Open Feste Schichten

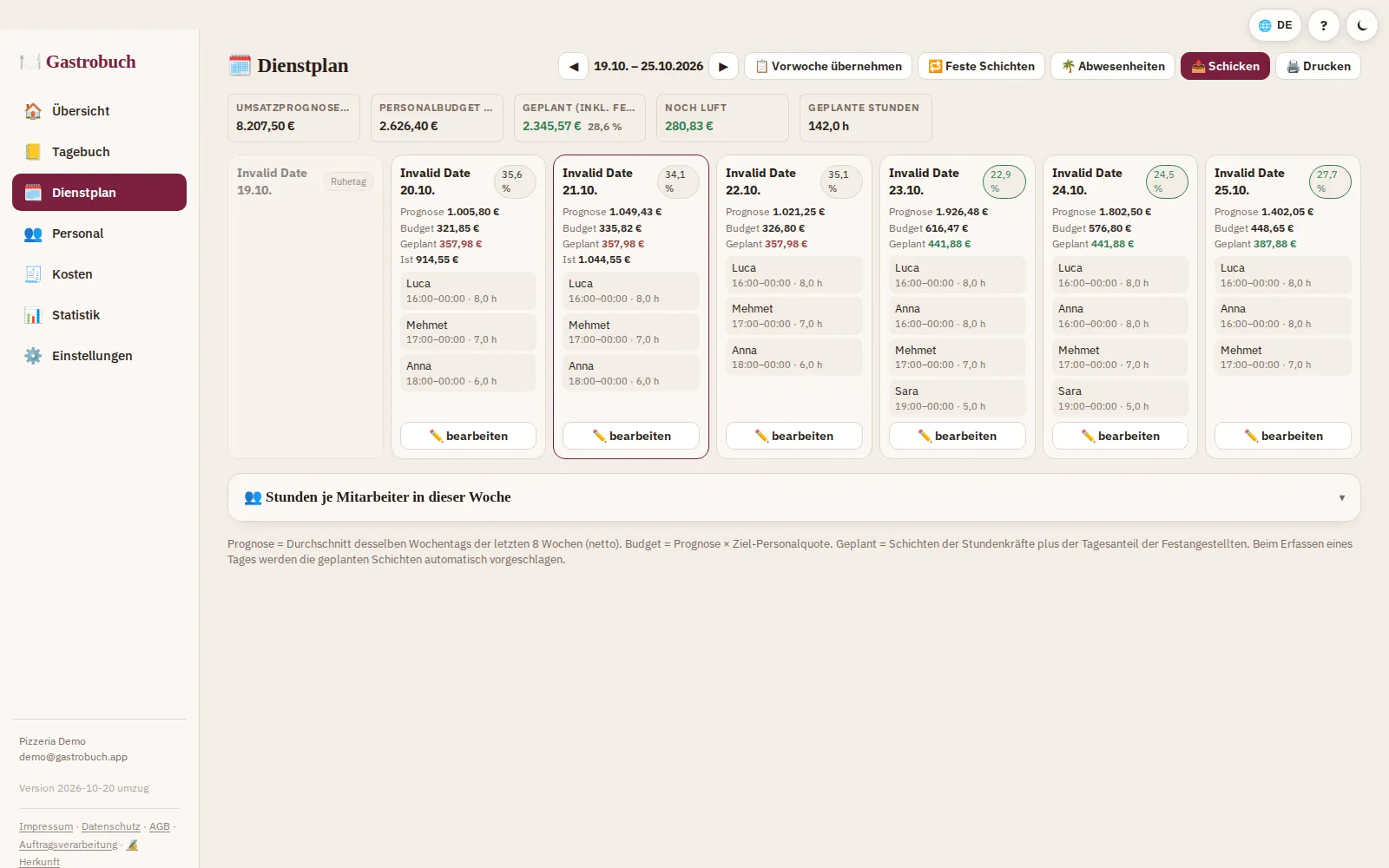pyautogui.click(x=981, y=66)
